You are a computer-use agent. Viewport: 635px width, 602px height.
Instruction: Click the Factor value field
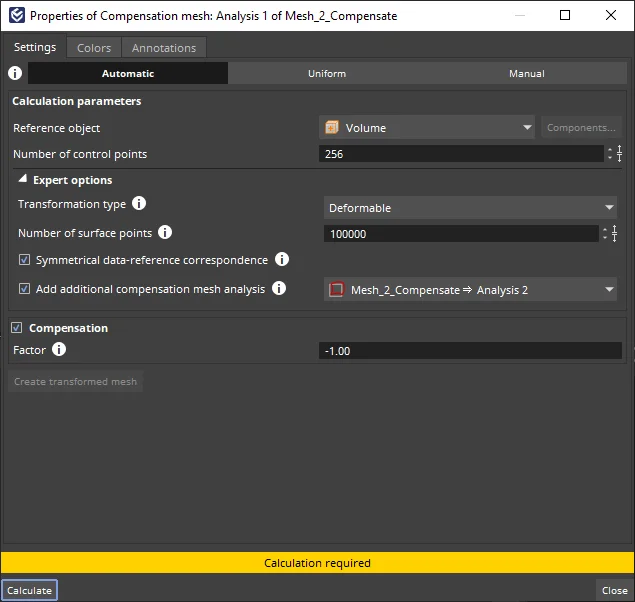[x=470, y=351]
